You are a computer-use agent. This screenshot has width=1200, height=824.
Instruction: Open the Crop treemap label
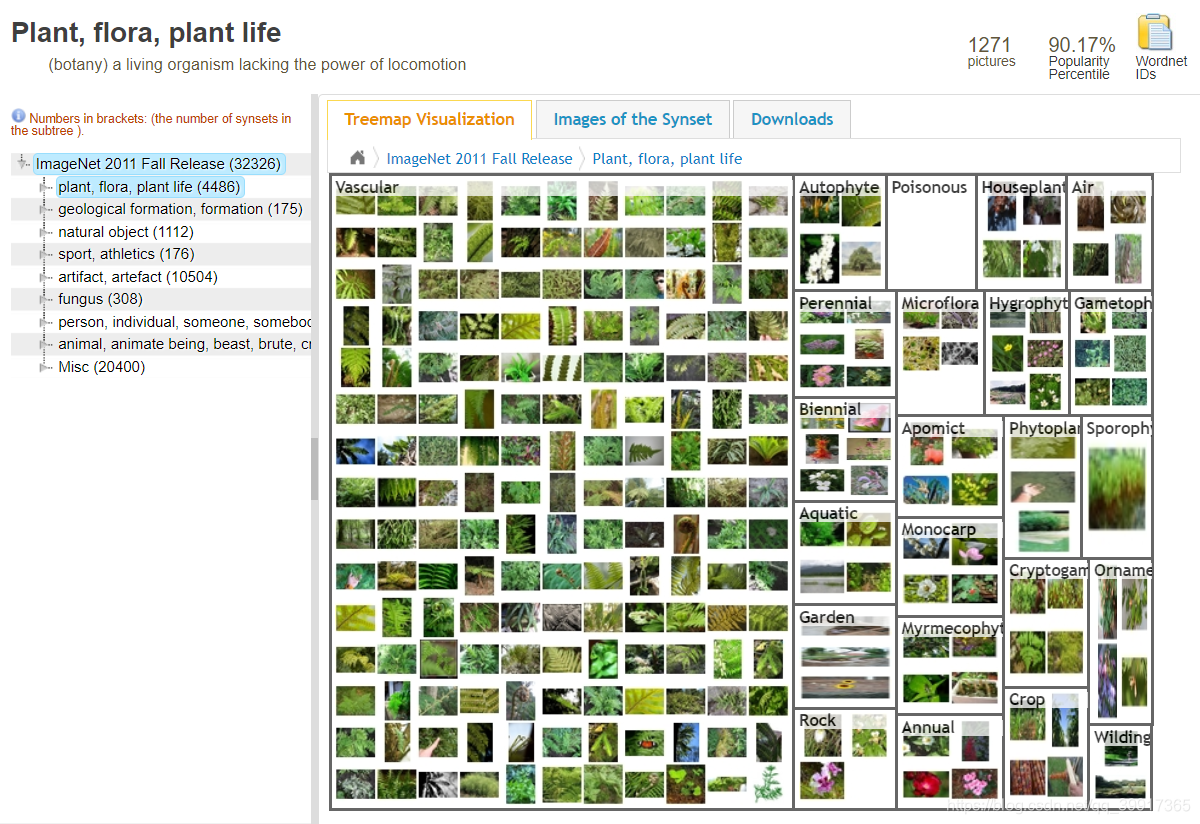click(x=1027, y=699)
